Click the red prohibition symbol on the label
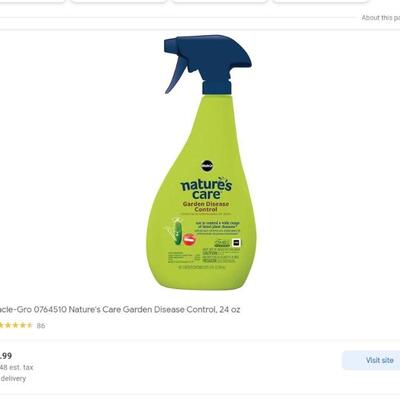This screenshot has width=400, height=400. tap(190, 239)
